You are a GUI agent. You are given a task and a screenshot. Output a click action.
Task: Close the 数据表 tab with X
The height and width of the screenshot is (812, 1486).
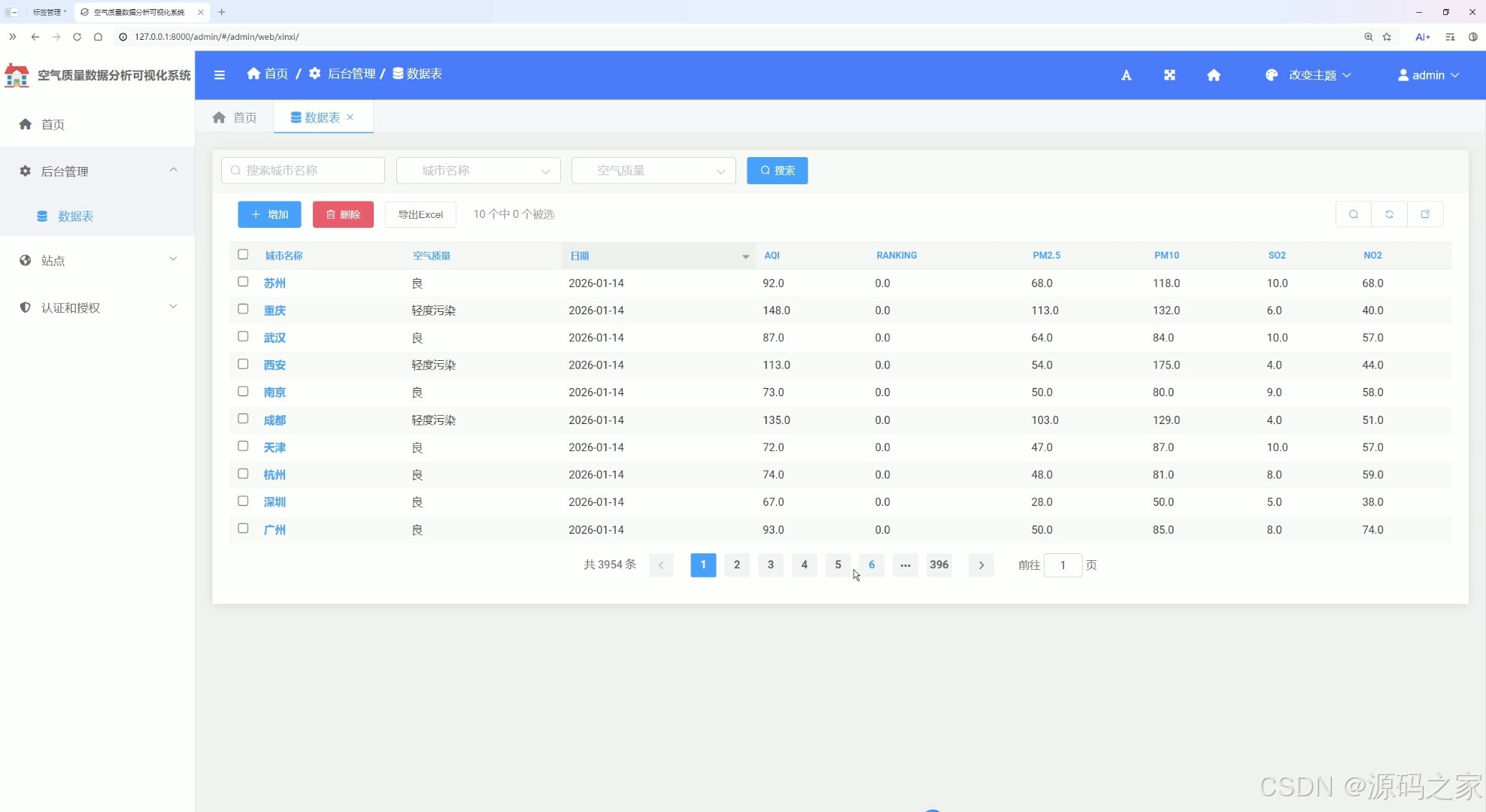coord(350,117)
